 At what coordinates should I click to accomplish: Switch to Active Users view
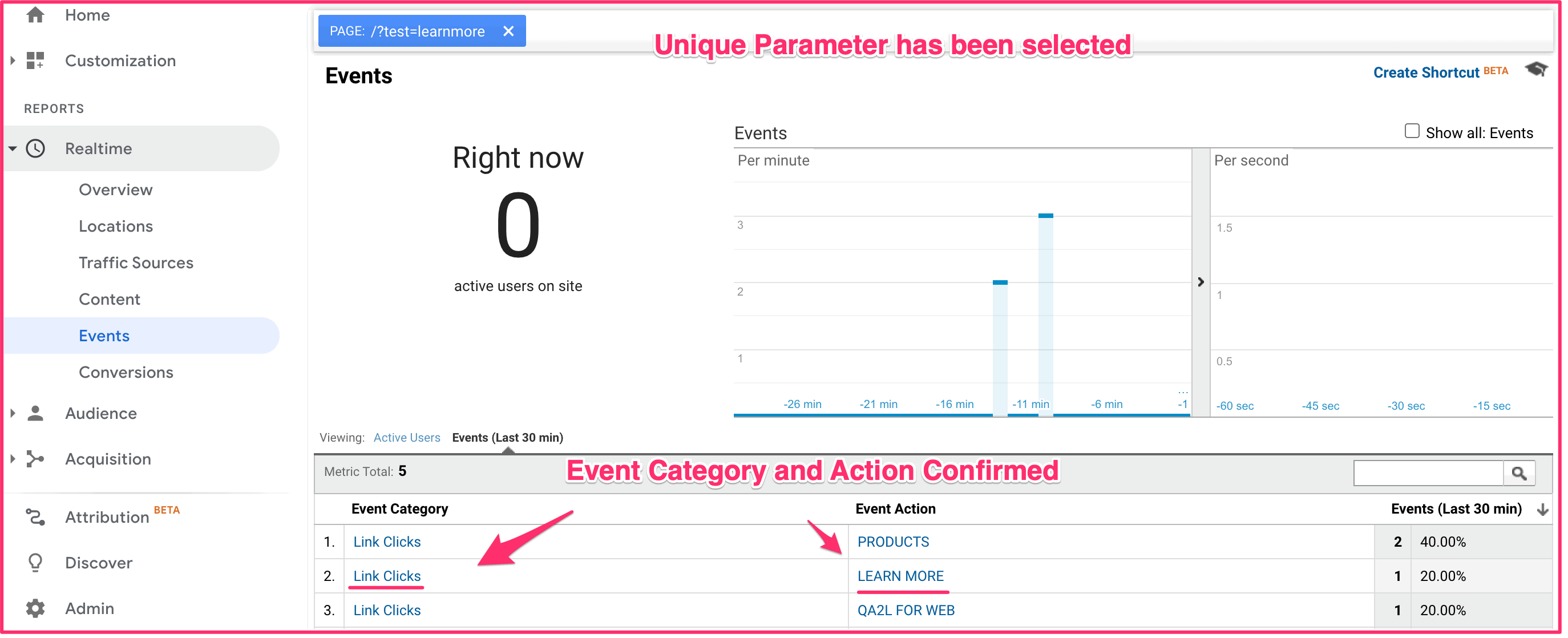tap(407, 438)
